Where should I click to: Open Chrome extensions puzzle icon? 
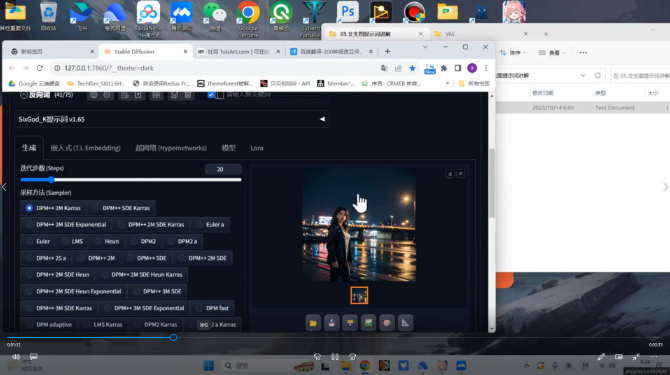point(444,68)
